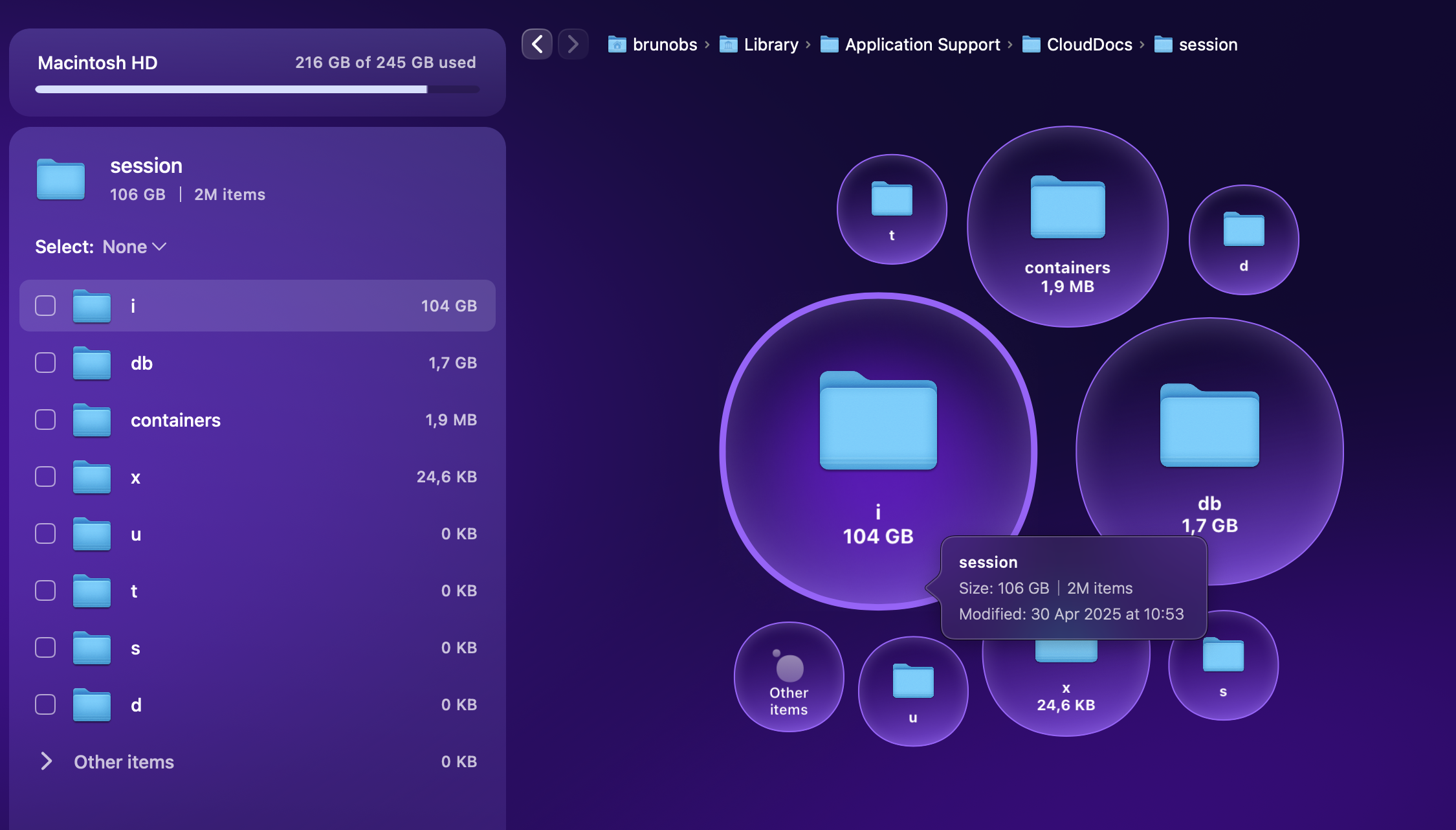The height and width of the screenshot is (830, 1456).
Task: Expand the Other items row in the sidebar
Action: pos(46,762)
